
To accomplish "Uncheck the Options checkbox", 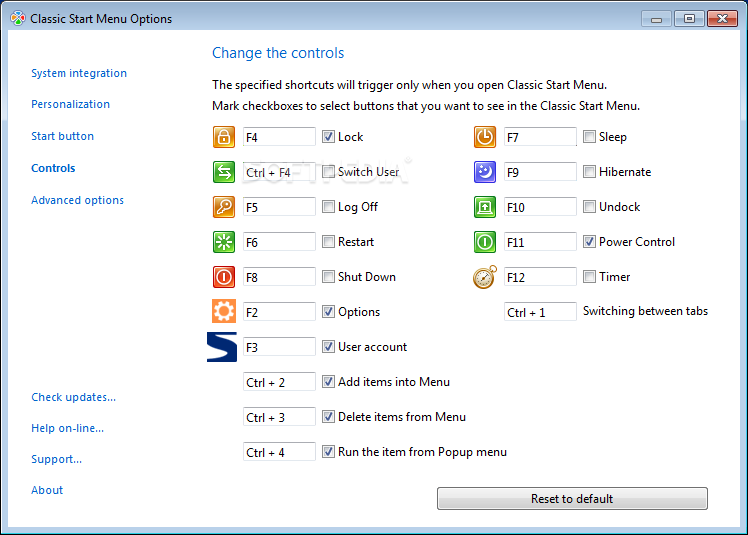I will pos(328,312).
